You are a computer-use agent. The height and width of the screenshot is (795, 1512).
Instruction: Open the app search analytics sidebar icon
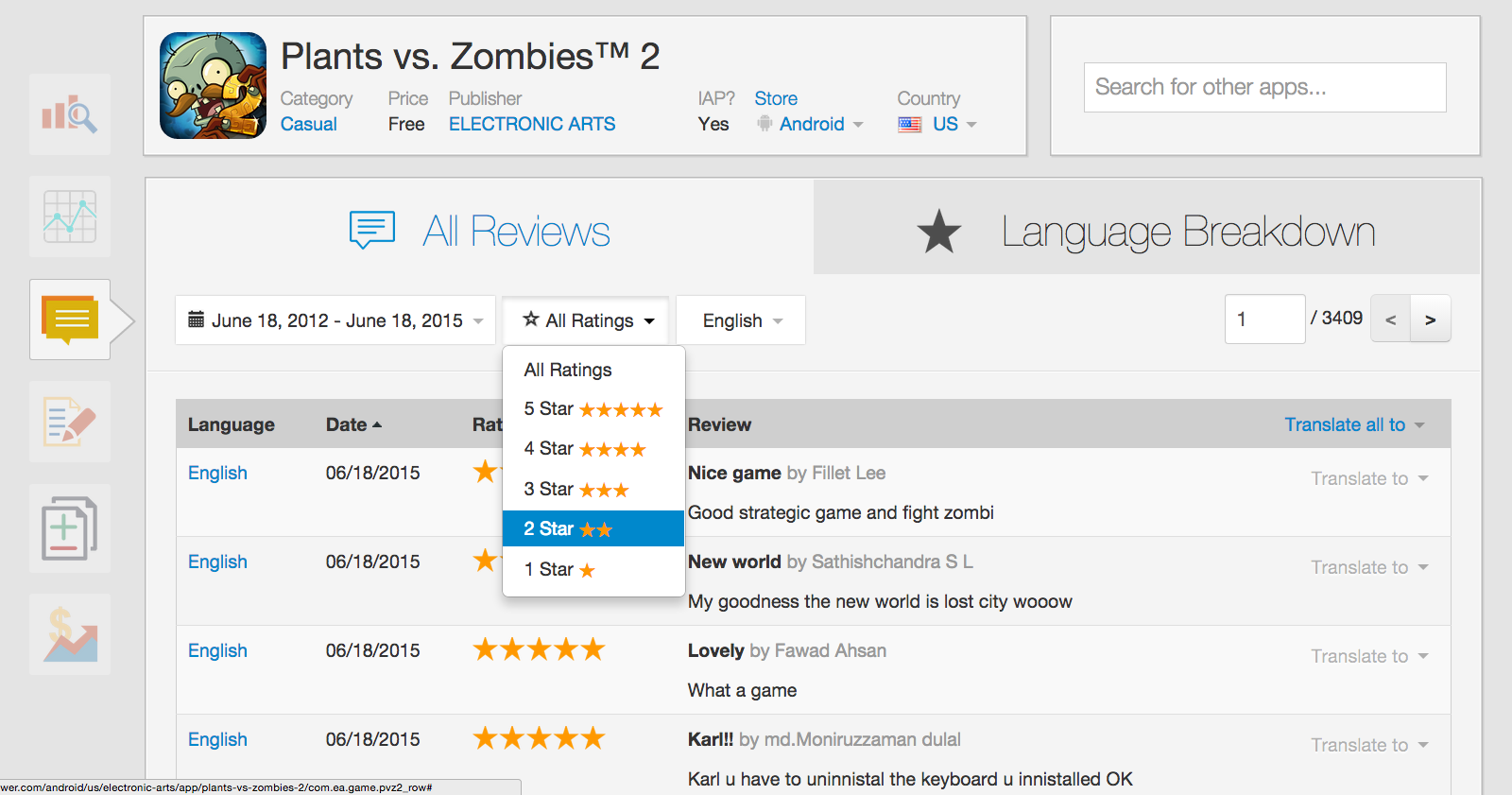pos(70,114)
